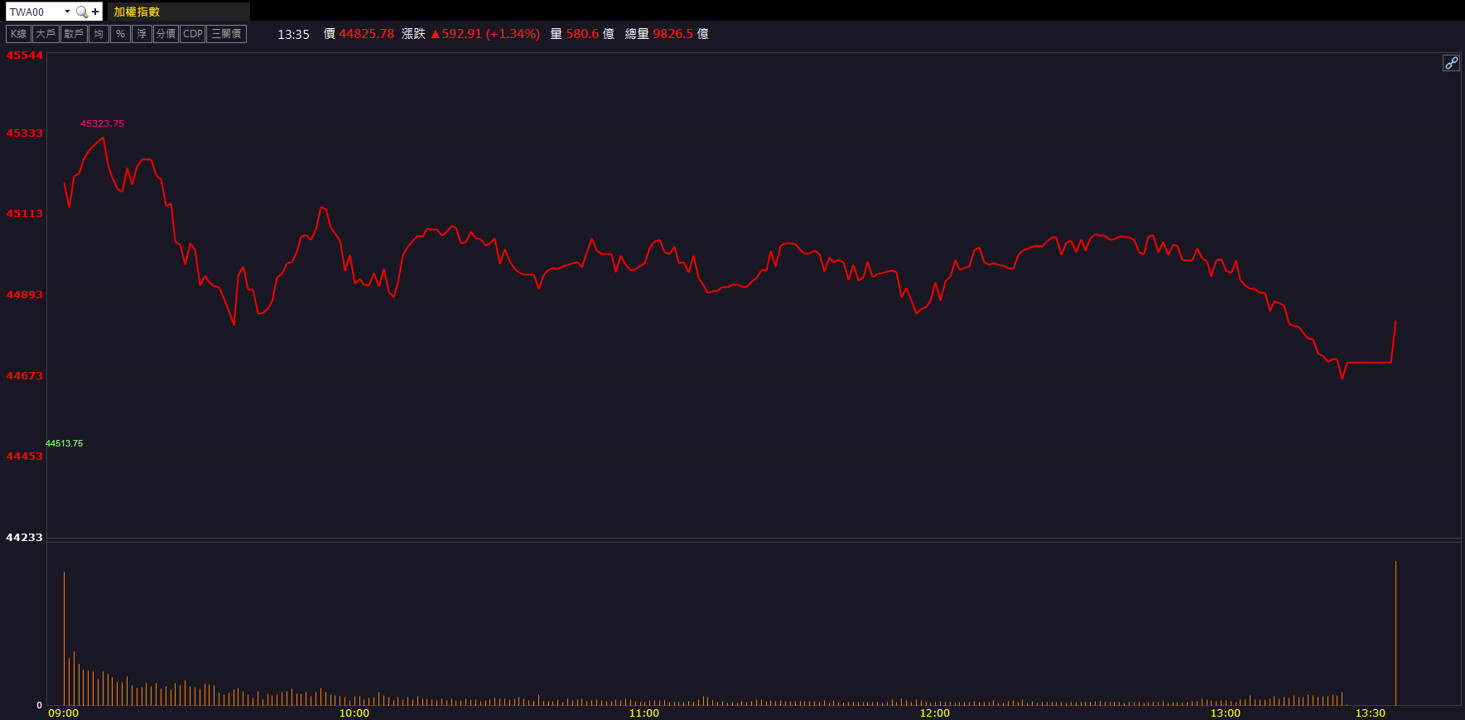
Task: Click the tall opening volume bar at 09:00
Action: pyautogui.click(x=64, y=639)
